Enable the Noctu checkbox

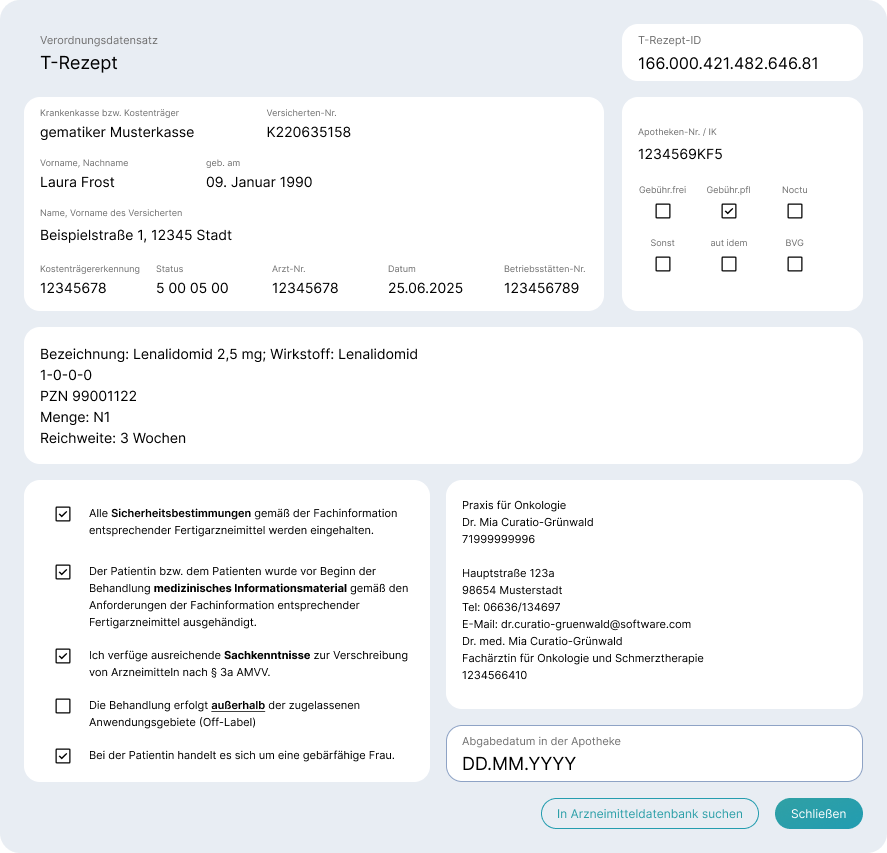coord(795,211)
